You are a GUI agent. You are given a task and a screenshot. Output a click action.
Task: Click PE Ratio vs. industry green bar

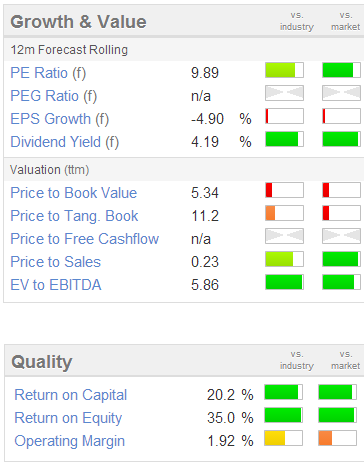click(284, 70)
